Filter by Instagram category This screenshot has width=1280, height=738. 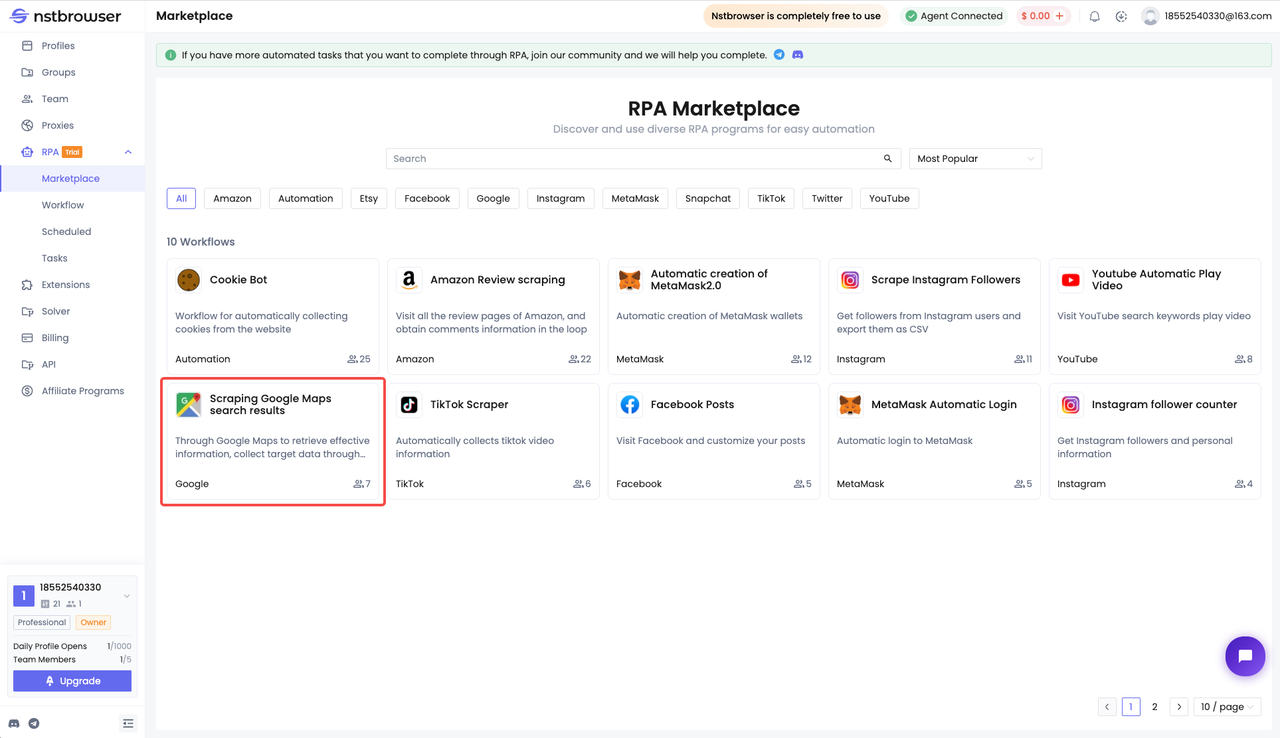pos(560,198)
